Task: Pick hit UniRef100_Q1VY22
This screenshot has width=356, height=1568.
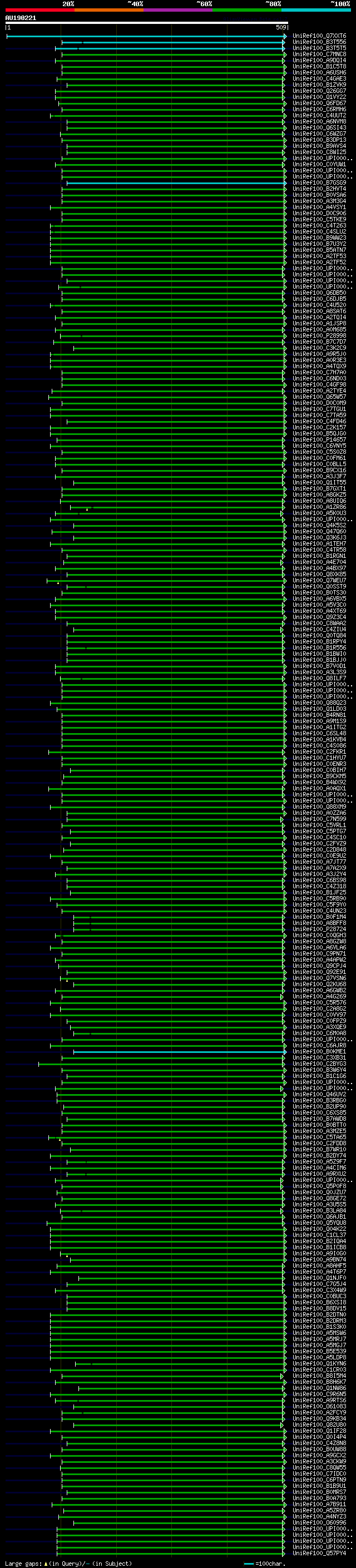Action: pos(319,97)
